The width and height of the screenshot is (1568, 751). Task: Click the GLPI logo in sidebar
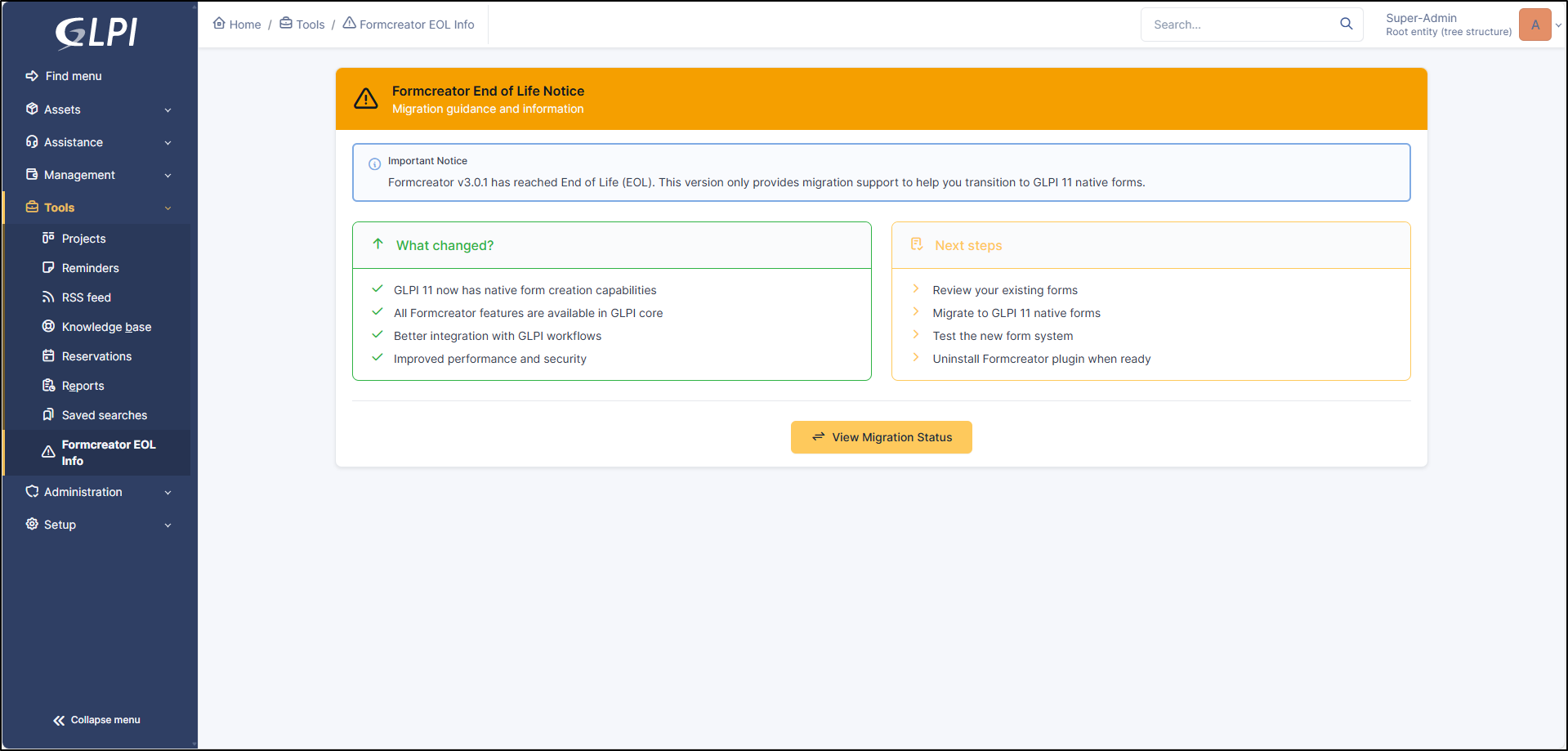[96, 33]
